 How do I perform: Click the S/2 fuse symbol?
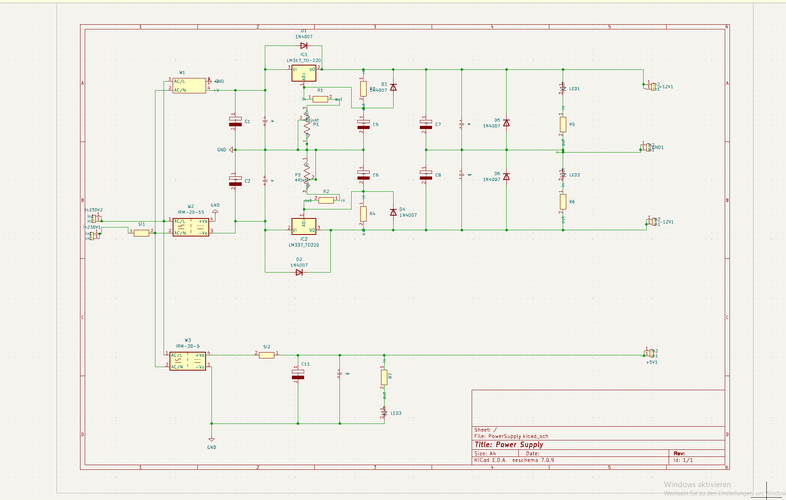click(x=267, y=355)
